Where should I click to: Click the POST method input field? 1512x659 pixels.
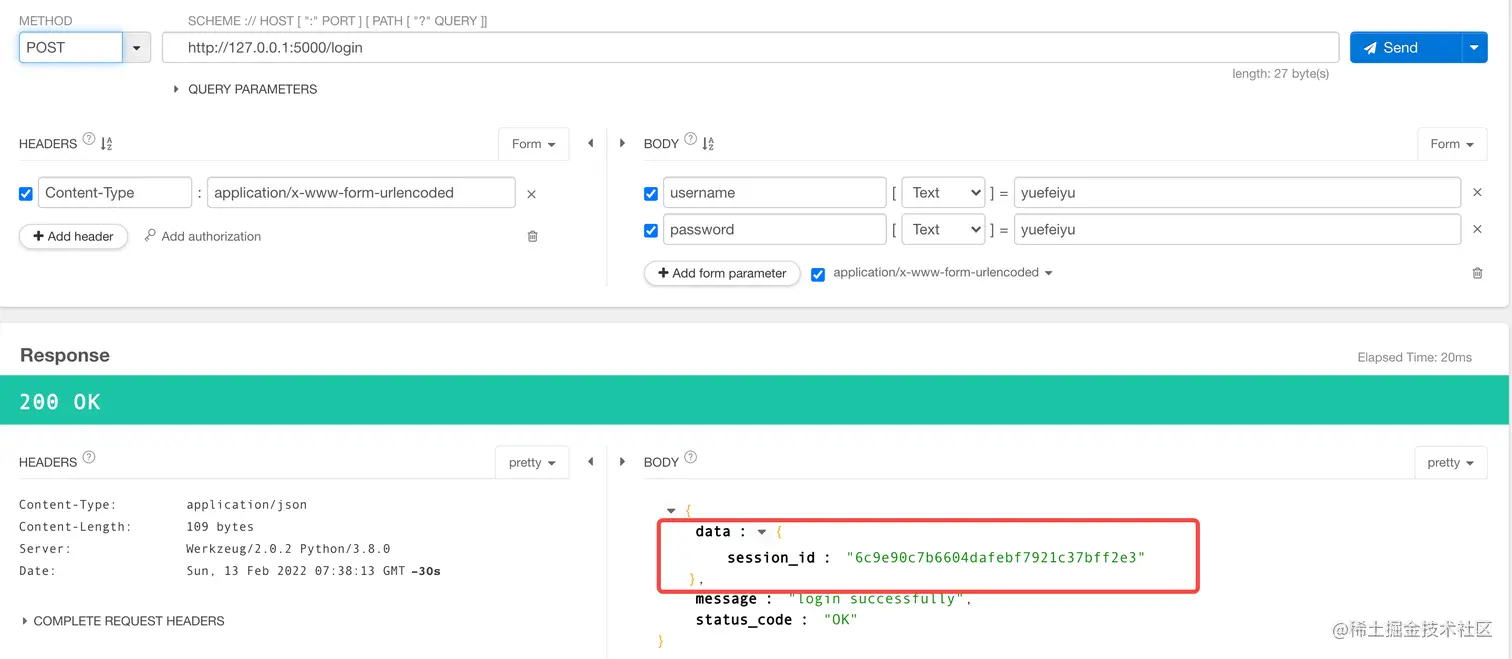[x=71, y=47]
